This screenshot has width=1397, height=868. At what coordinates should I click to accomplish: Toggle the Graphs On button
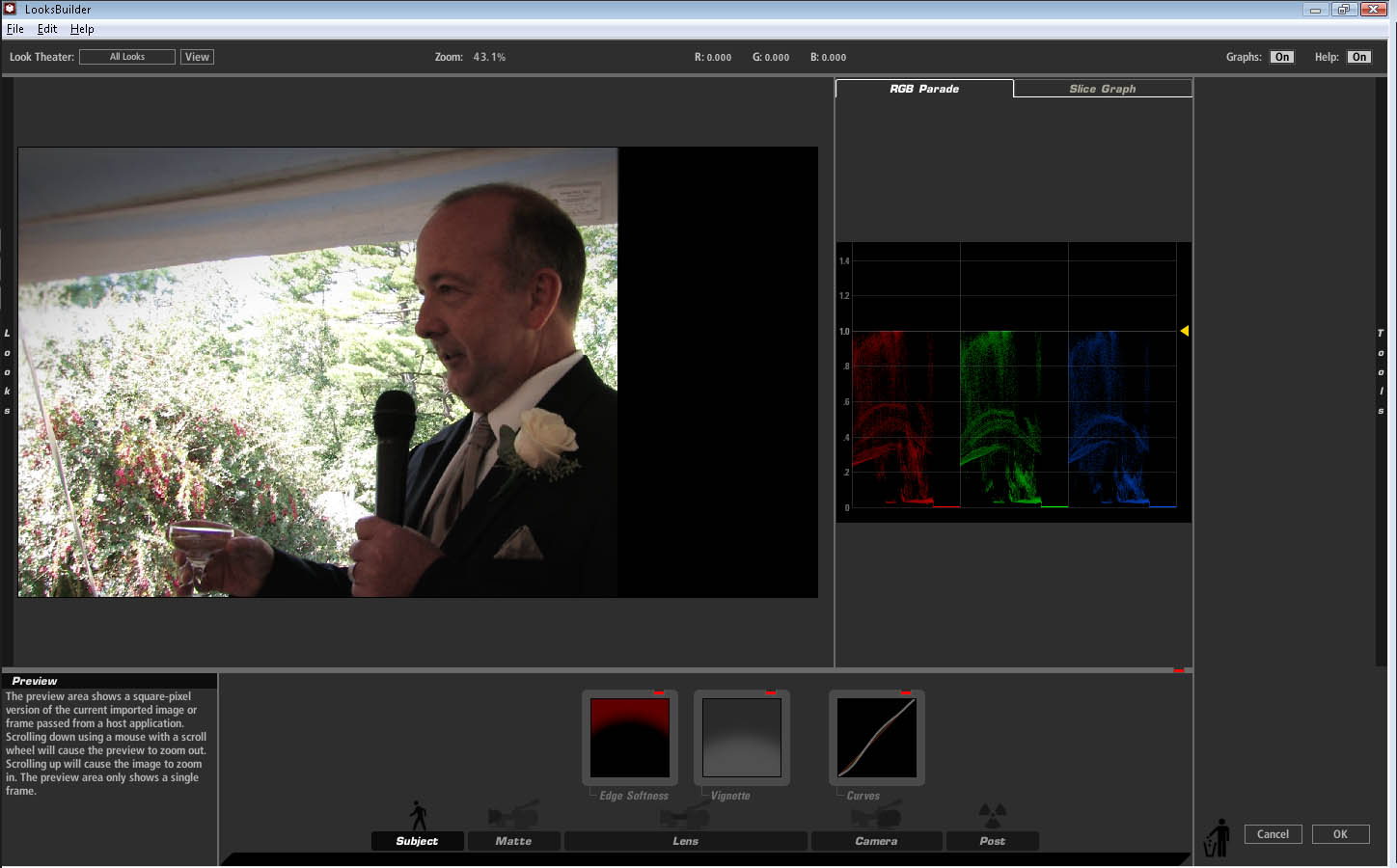tap(1281, 57)
